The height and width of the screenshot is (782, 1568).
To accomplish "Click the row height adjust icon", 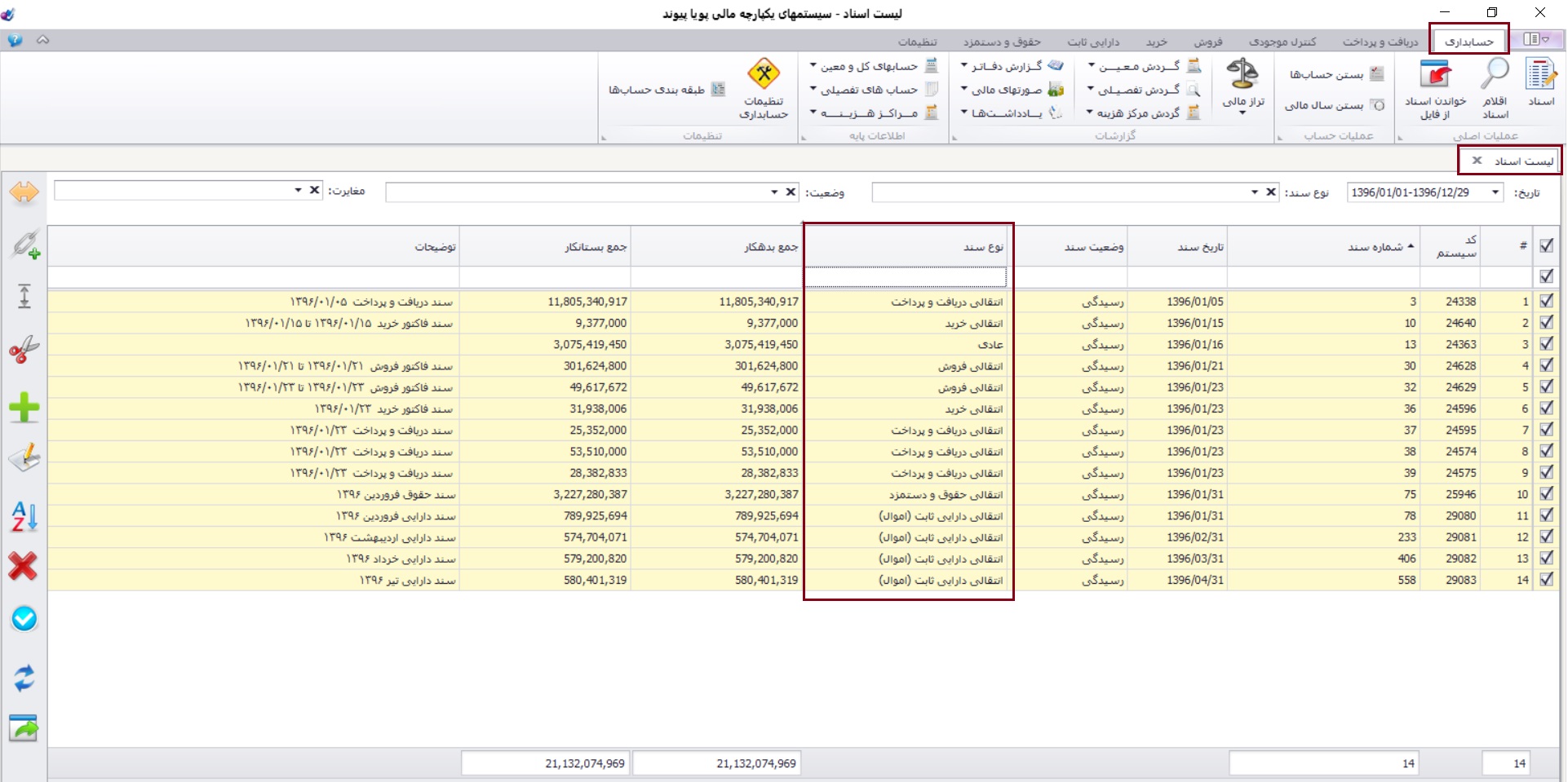I will (24, 296).
